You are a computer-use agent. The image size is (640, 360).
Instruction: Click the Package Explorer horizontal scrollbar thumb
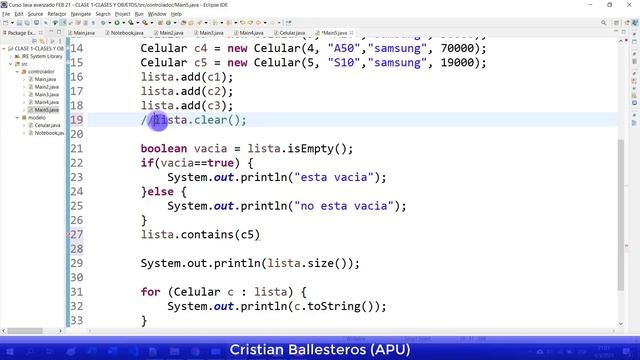24,331
